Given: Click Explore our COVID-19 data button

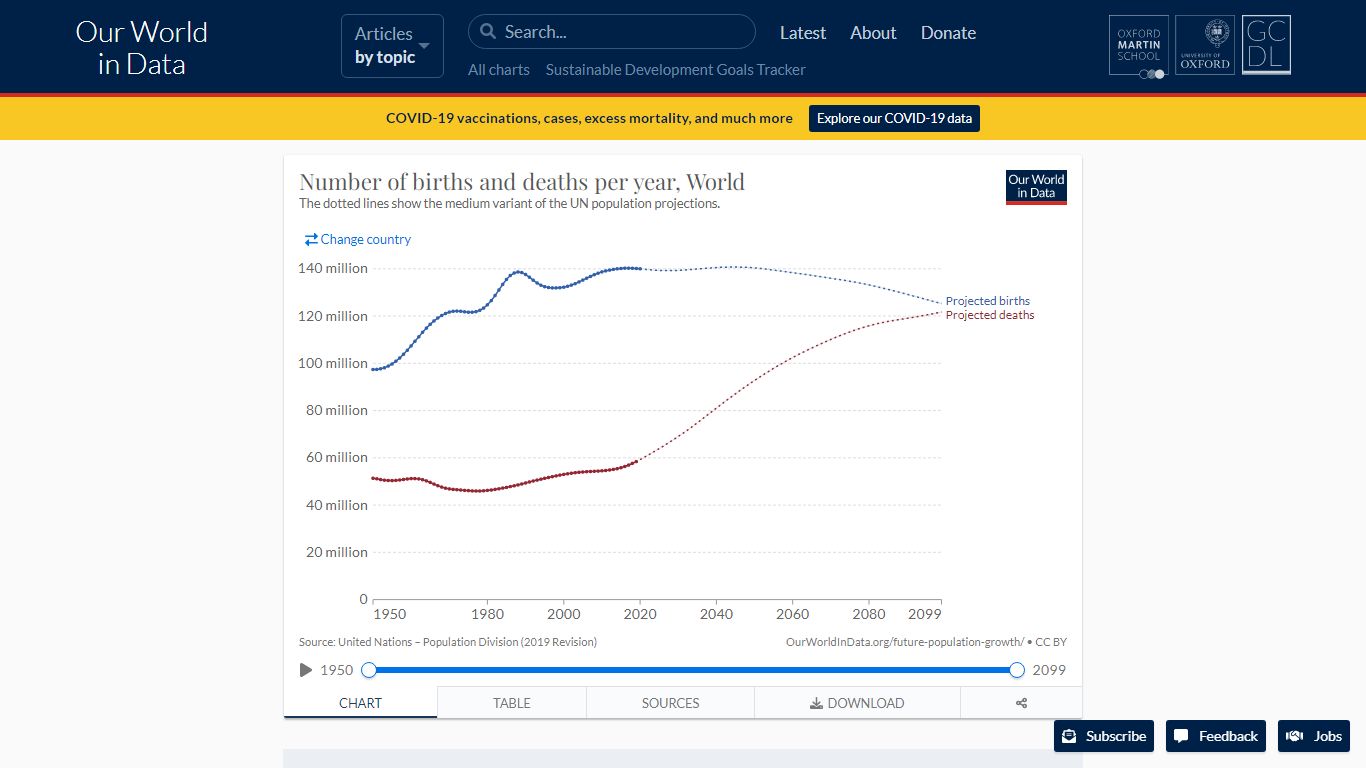Looking at the screenshot, I should 894,118.
